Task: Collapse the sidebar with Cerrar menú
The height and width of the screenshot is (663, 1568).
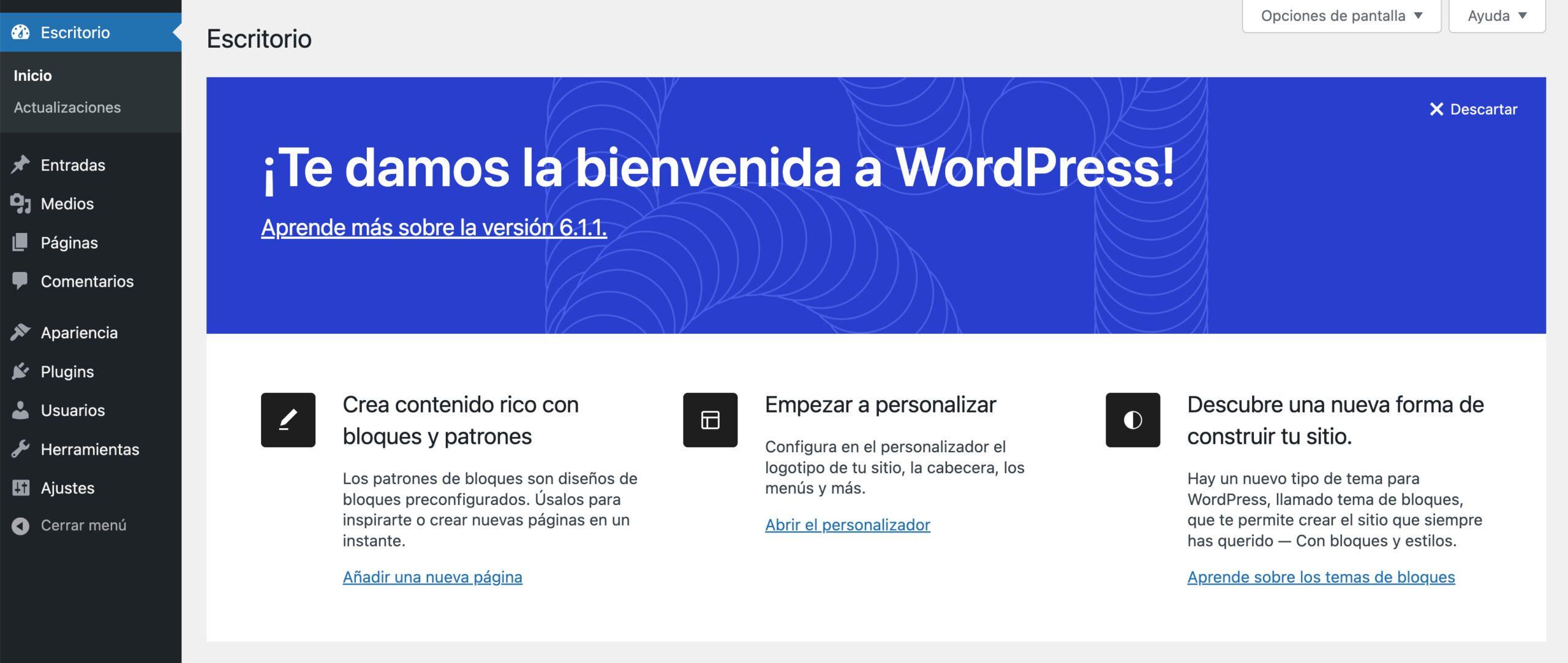Action: pyautogui.click(x=83, y=525)
